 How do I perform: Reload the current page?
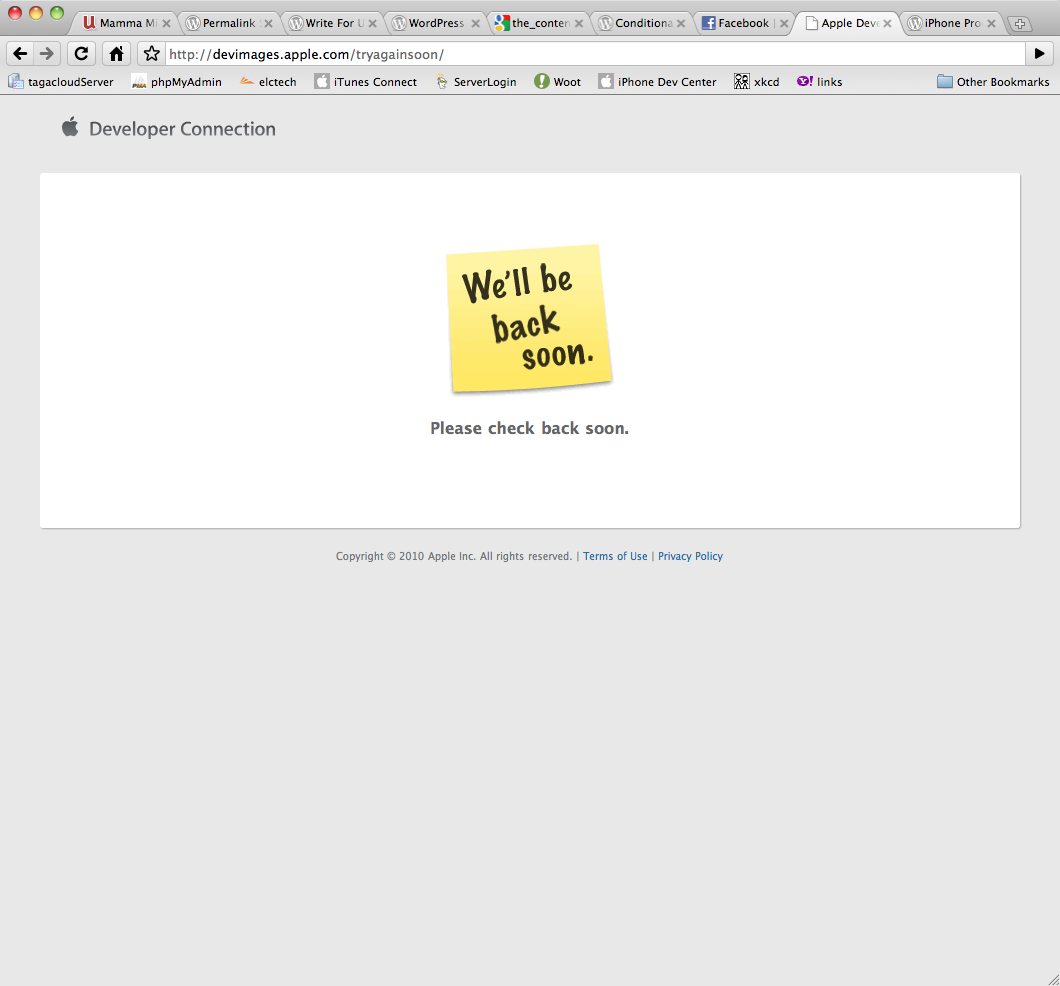point(81,54)
